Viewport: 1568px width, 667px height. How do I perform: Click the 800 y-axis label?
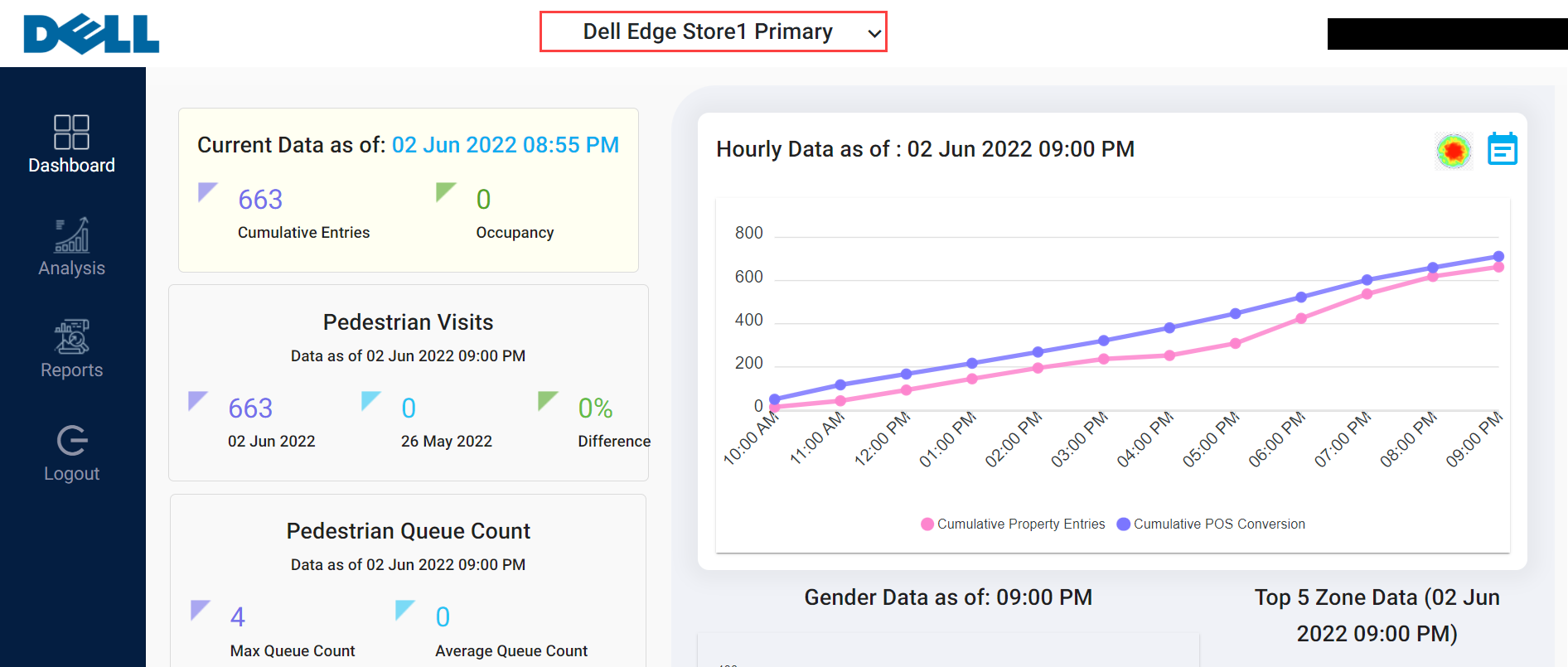[x=749, y=233]
